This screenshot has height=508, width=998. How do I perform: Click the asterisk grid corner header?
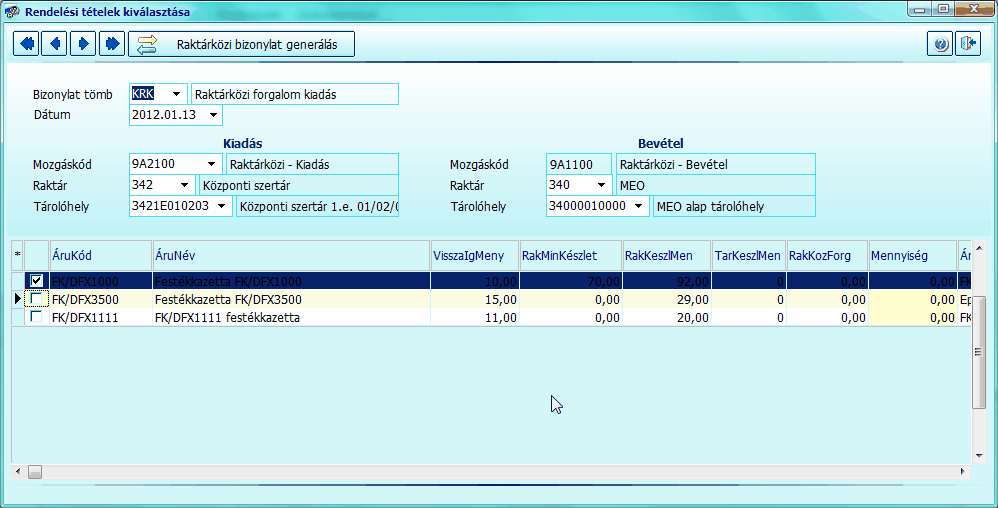point(18,255)
